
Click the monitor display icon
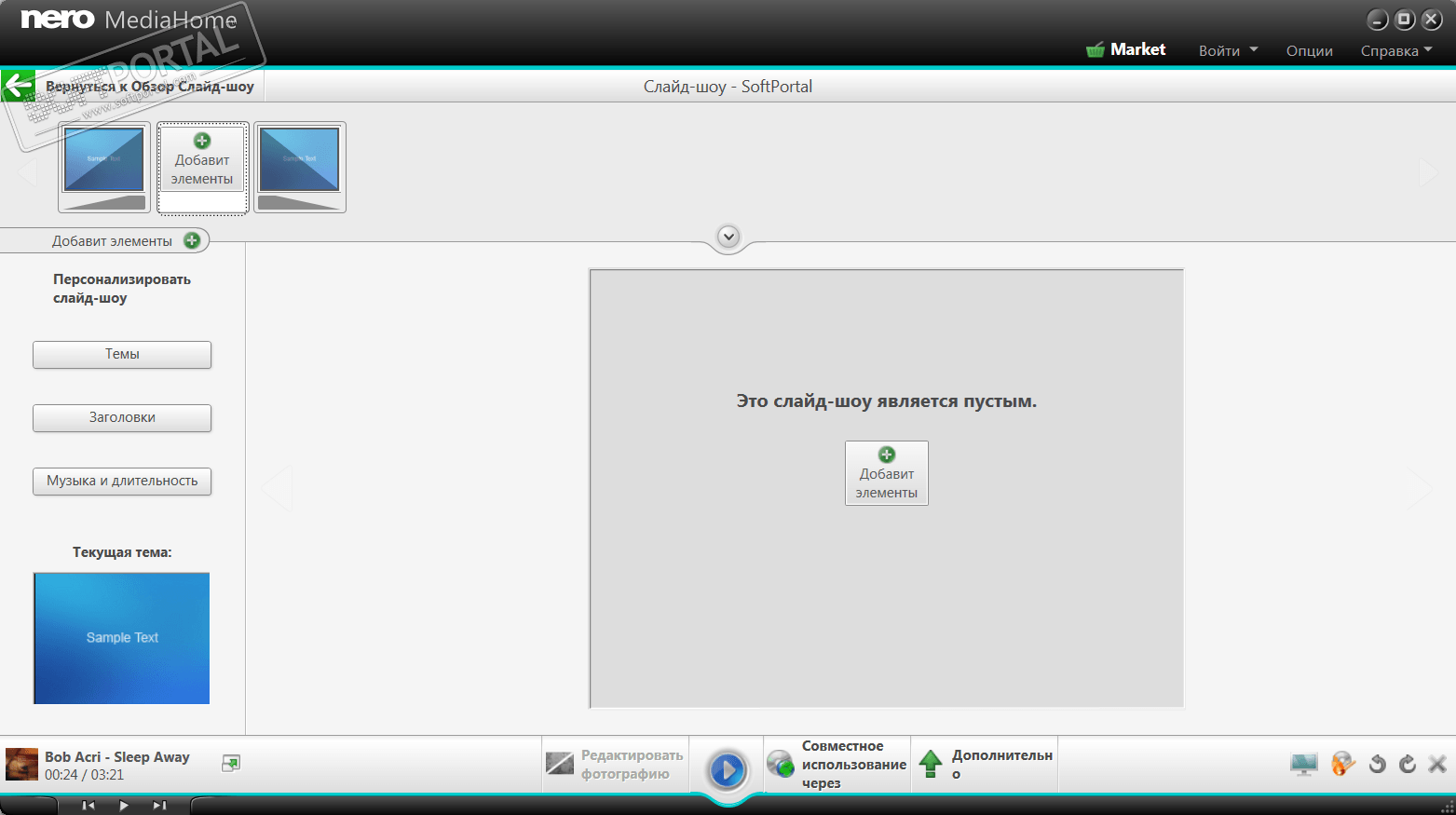coord(1304,764)
